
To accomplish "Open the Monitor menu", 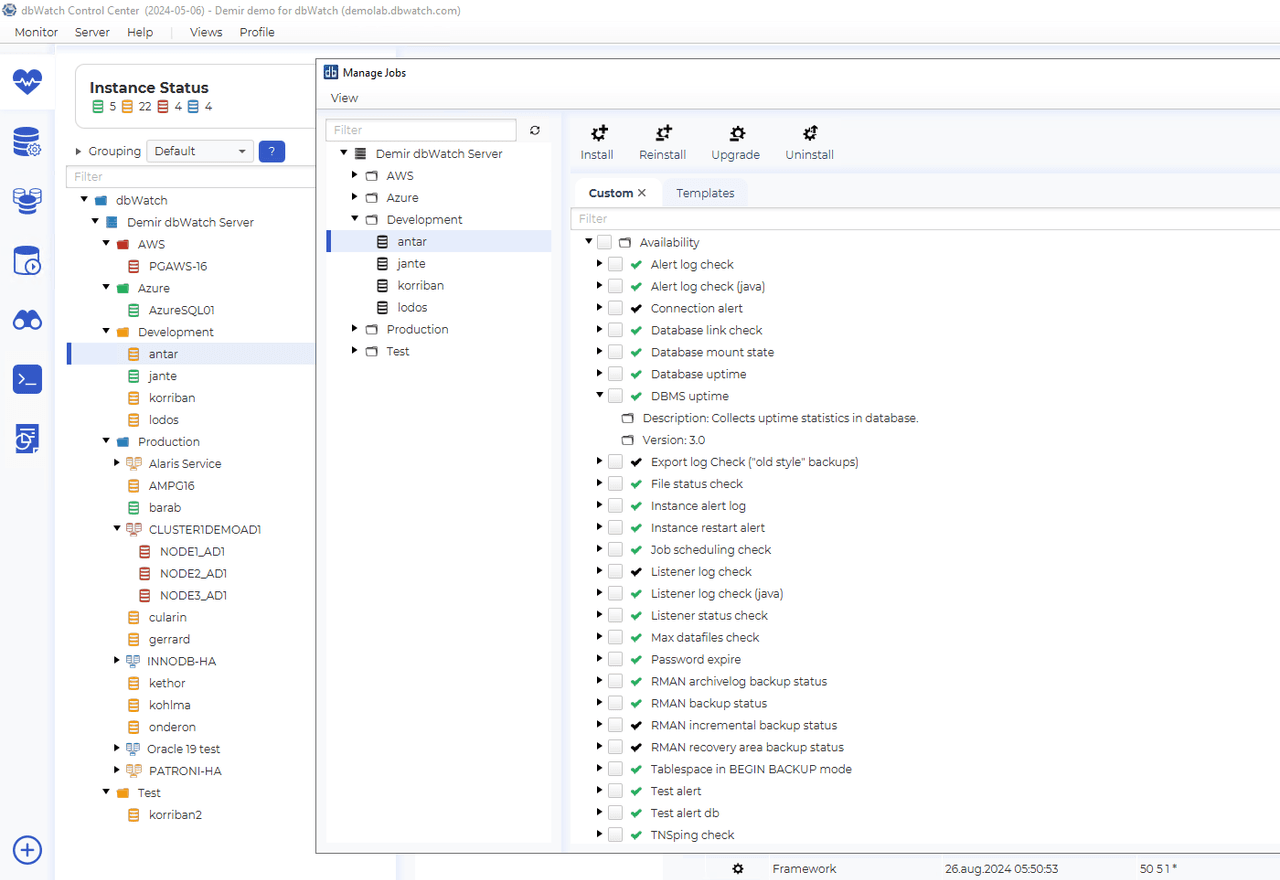I will (x=36, y=32).
